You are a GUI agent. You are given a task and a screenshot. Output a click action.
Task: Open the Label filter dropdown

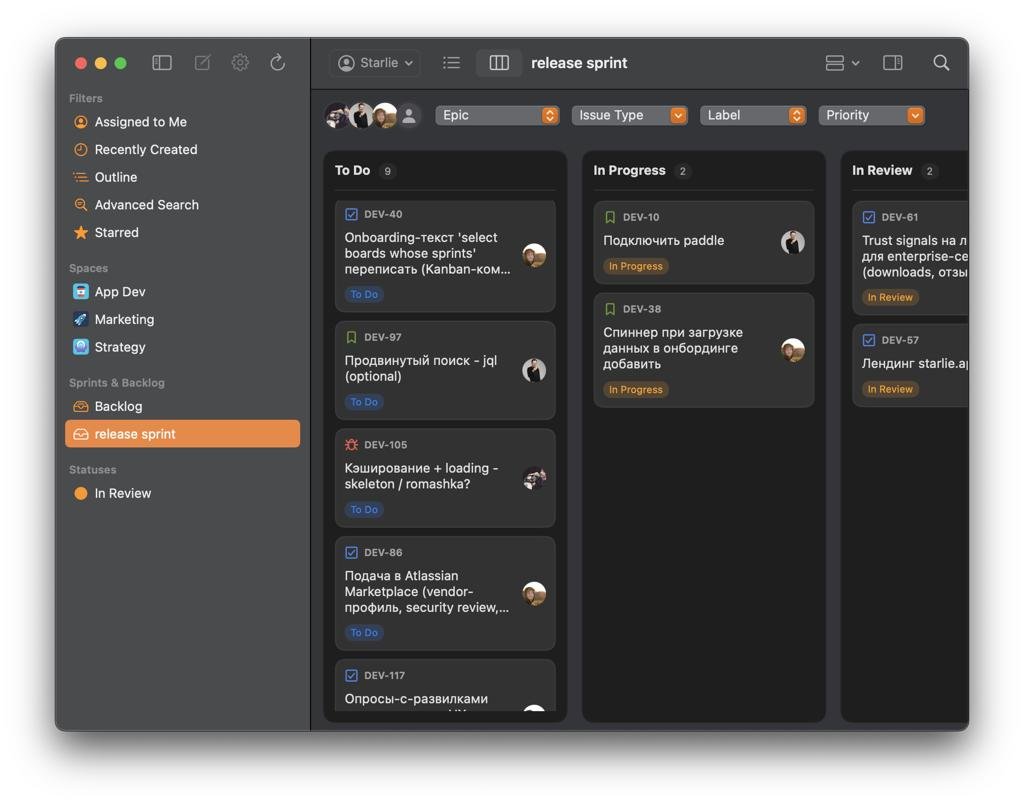tap(753, 116)
